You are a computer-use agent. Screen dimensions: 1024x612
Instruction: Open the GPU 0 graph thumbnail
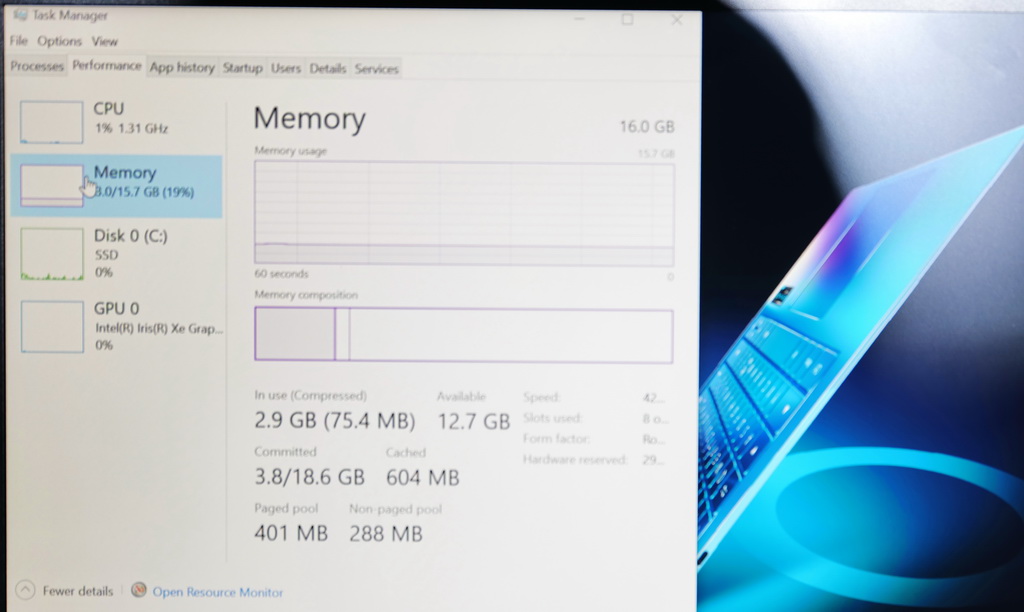point(52,327)
